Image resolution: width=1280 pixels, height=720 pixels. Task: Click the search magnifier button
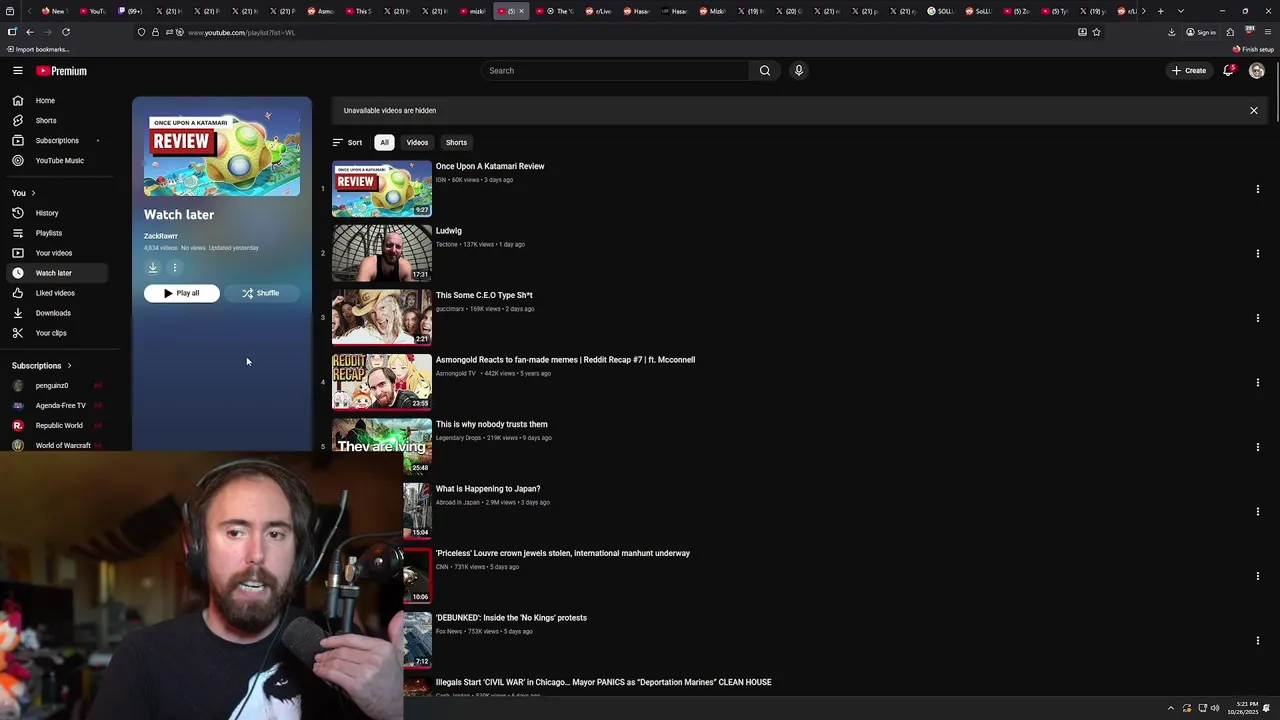click(x=765, y=71)
